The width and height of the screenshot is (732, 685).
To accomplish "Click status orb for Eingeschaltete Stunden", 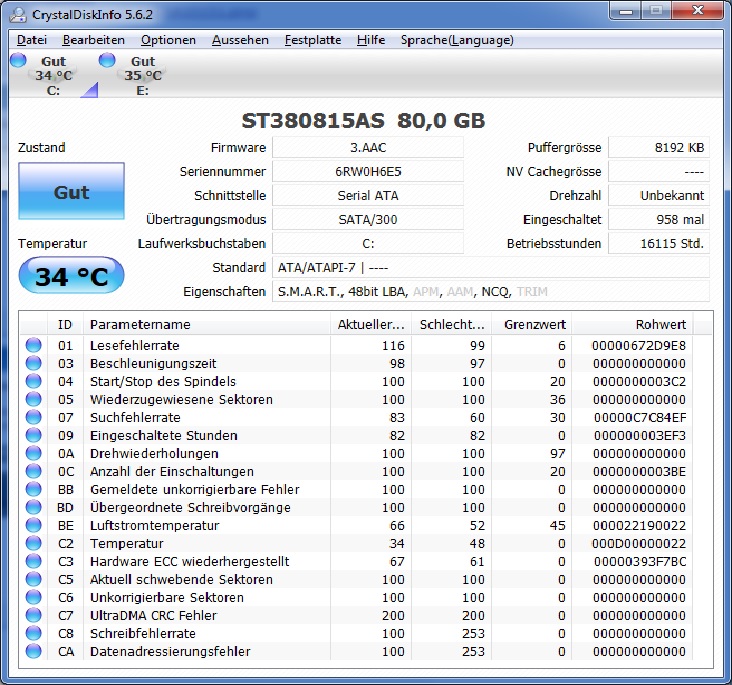I will click(x=33, y=435).
